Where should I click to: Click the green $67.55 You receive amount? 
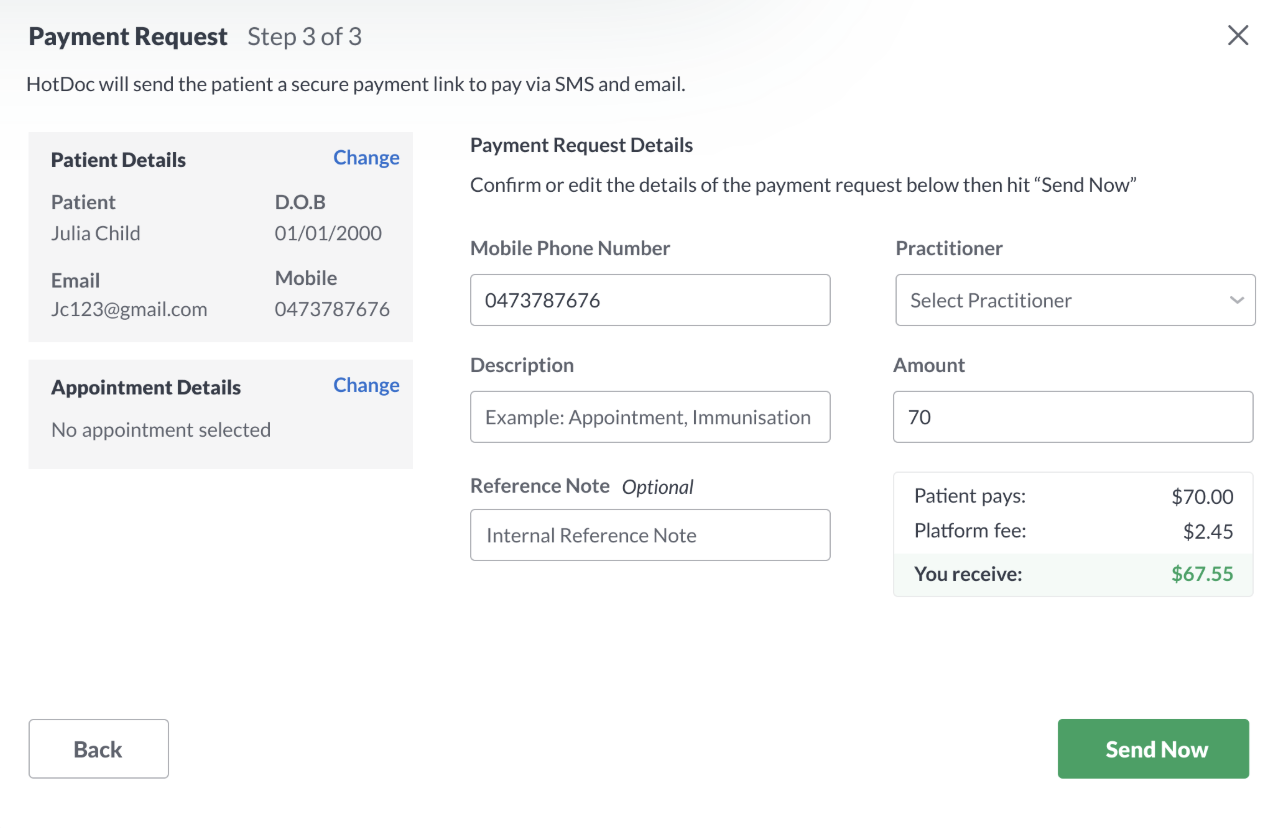(x=1202, y=574)
